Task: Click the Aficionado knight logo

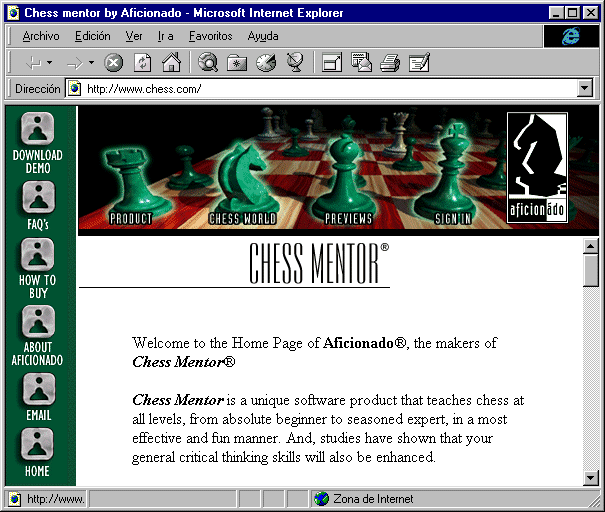Action: point(537,167)
